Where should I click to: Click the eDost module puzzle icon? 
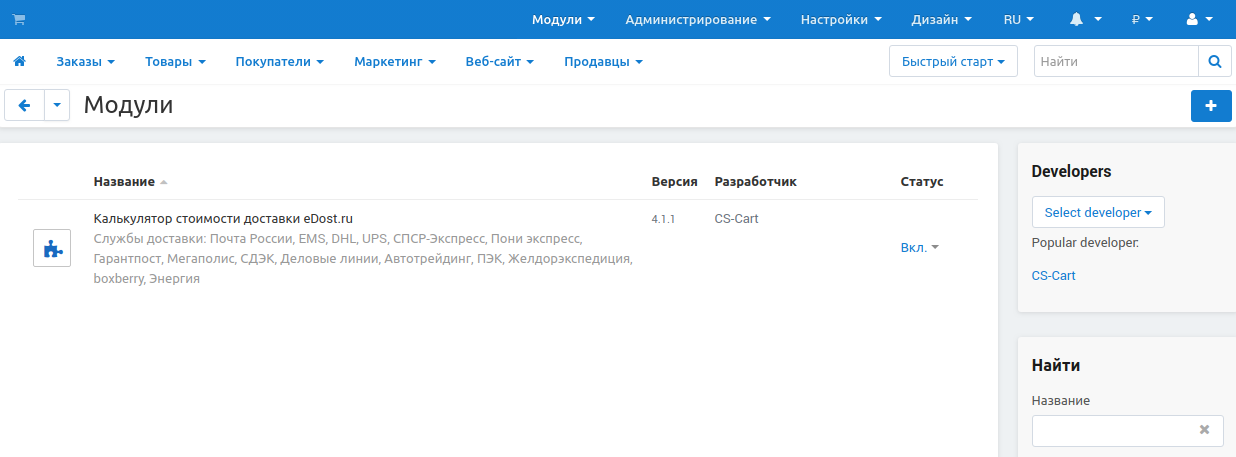click(x=52, y=248)
